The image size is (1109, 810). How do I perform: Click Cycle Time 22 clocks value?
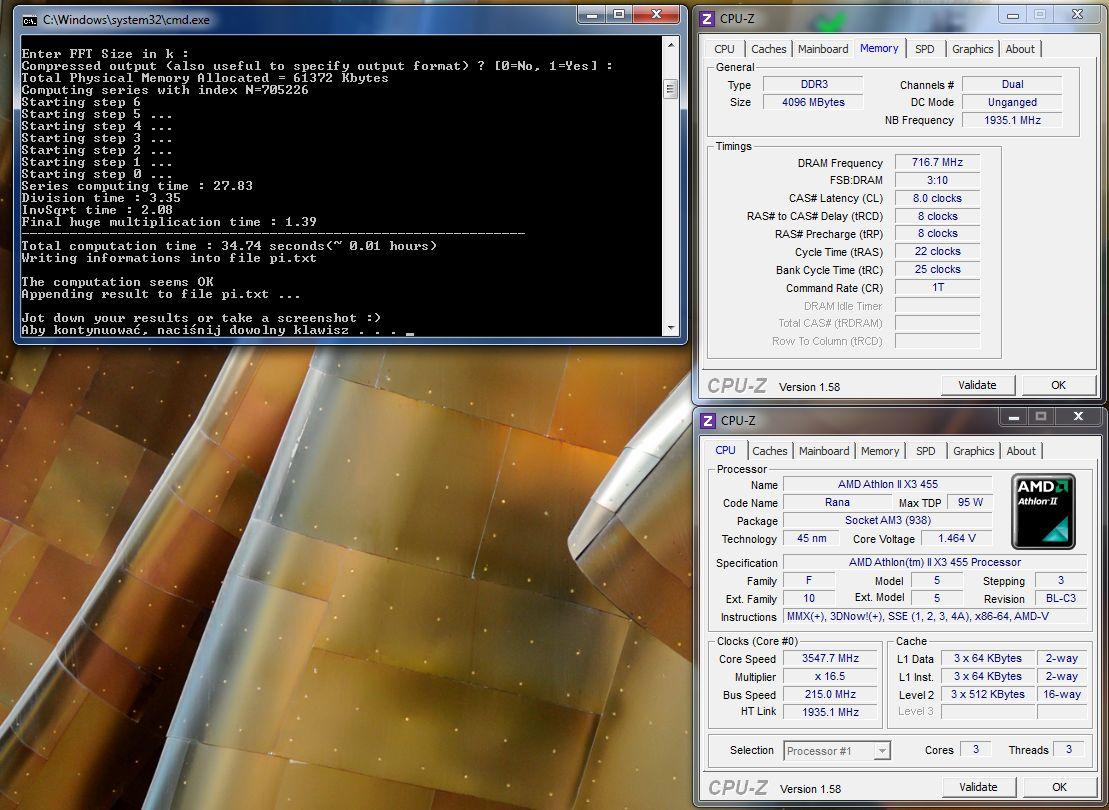pyautogui.click(x=937, y=252)
